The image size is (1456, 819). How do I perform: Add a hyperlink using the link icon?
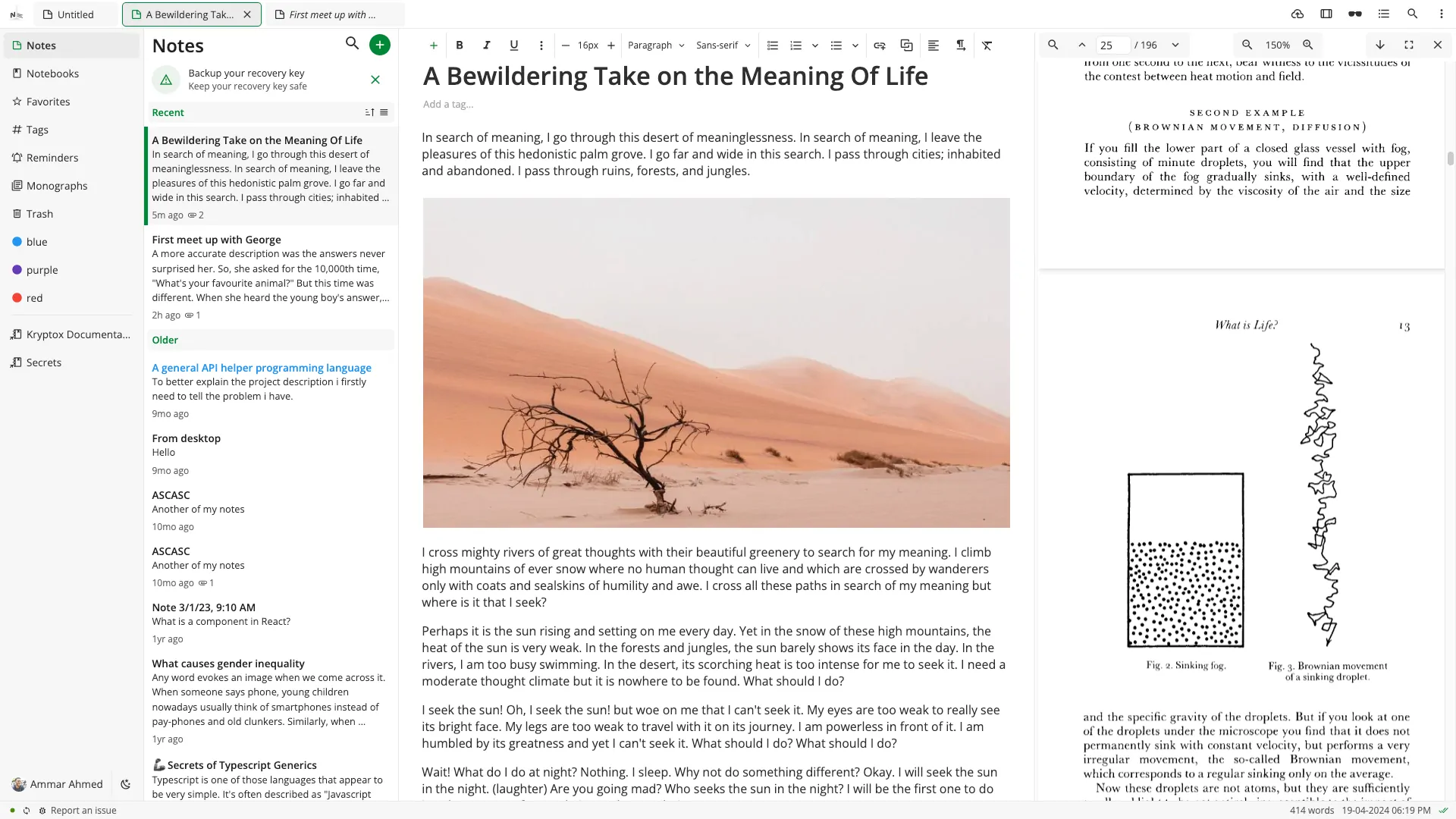click(880, 45)
